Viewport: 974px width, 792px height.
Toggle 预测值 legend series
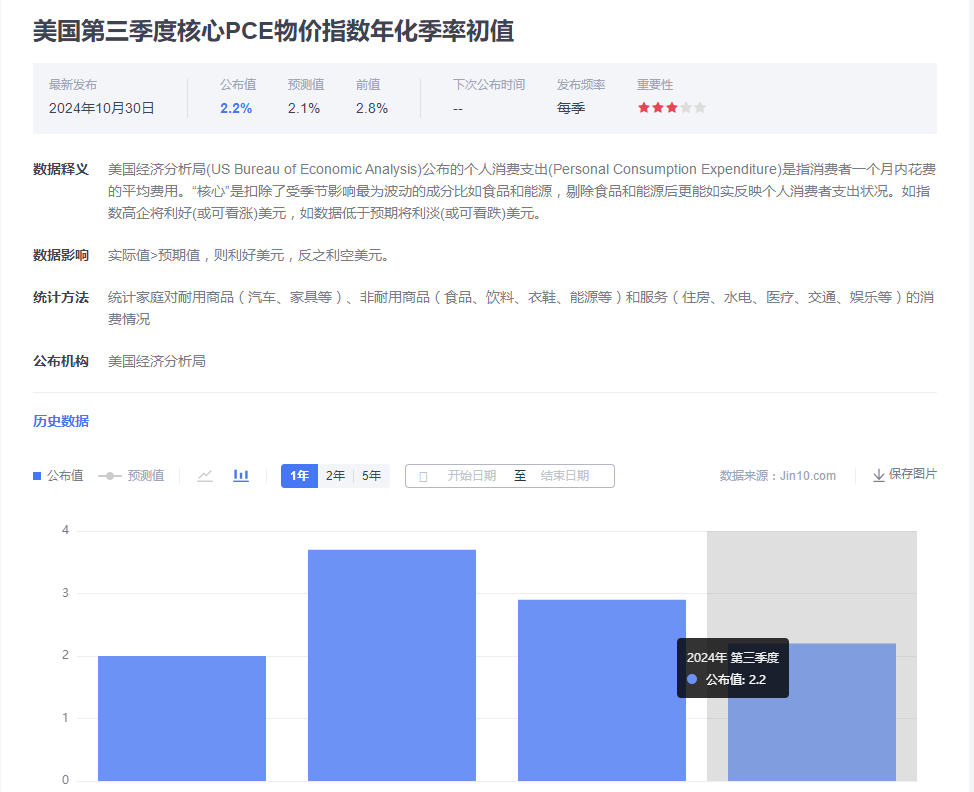pos(131,476)
